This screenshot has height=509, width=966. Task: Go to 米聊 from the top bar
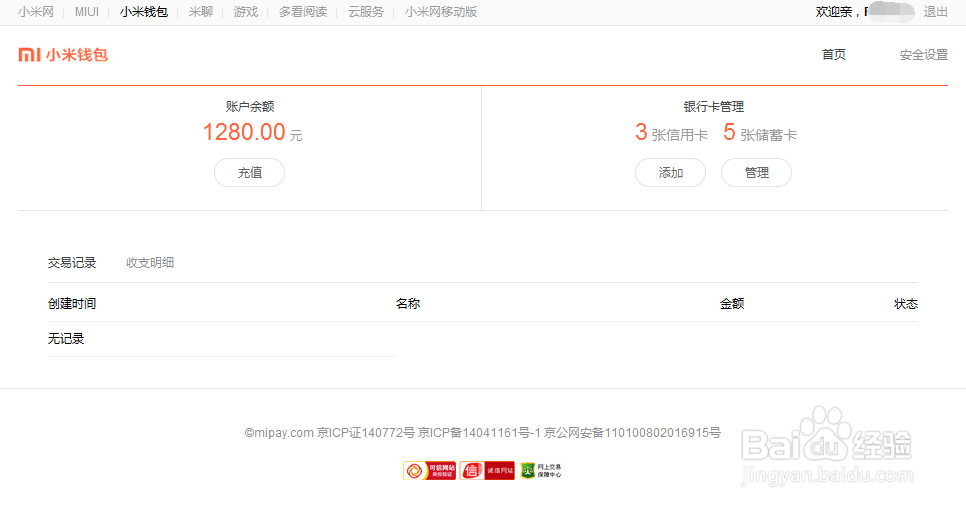[201, 12]
